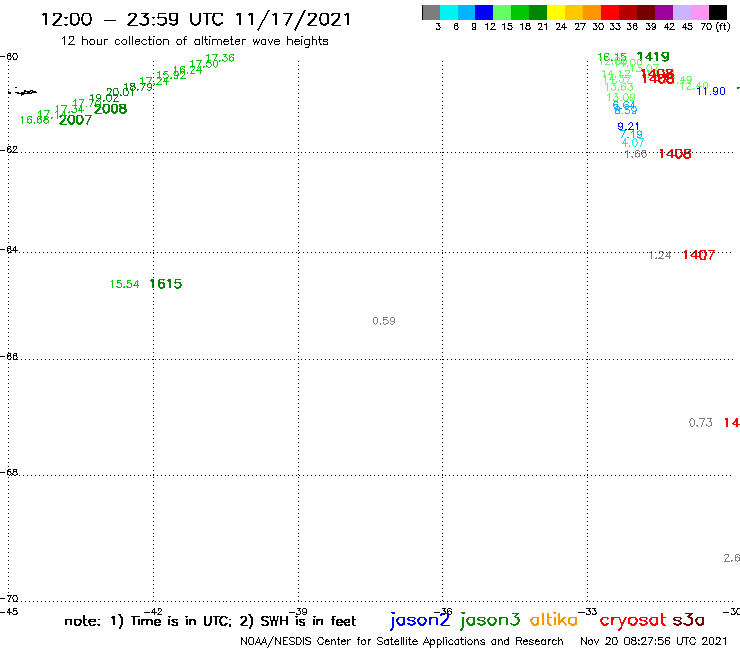
Task: Click the '12:00 – 23:59 UTC 11/17/2021' title
Action: tap(196, 20)
